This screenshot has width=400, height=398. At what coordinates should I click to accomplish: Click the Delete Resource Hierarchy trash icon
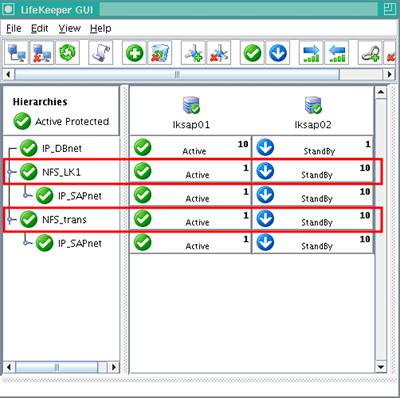160,53
